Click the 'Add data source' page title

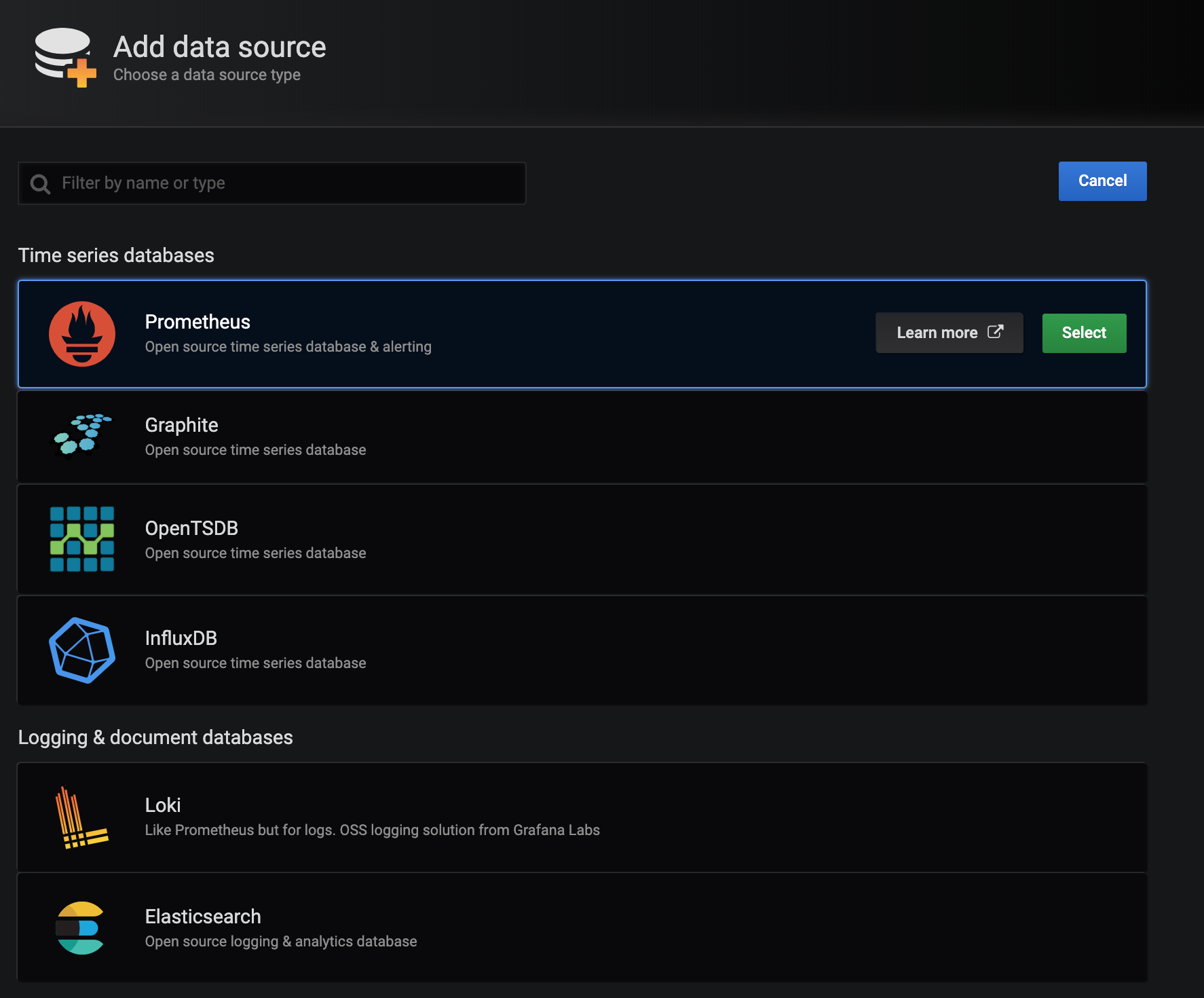(220, 47)
